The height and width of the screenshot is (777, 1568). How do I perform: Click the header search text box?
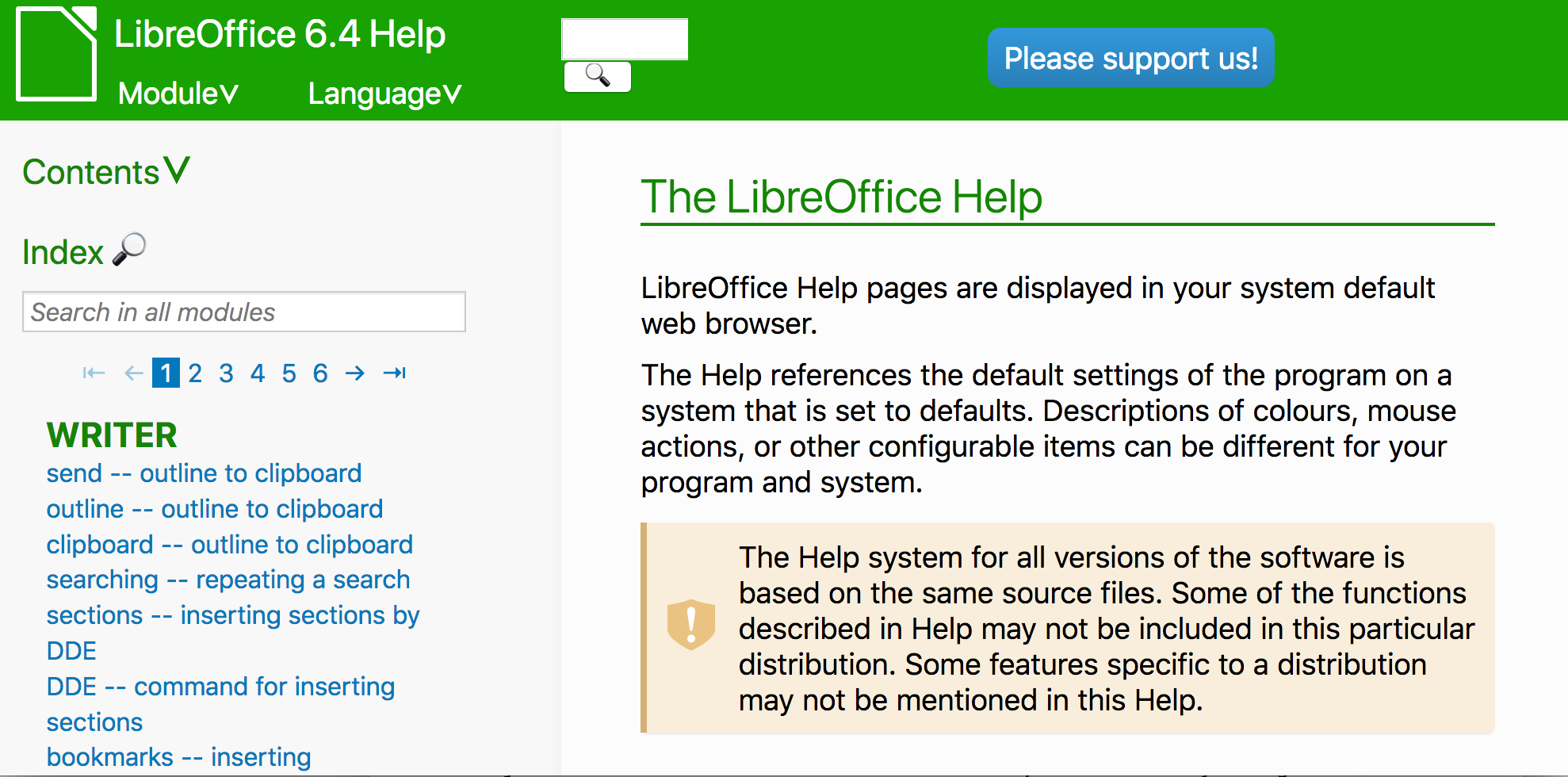click(625, 39)
